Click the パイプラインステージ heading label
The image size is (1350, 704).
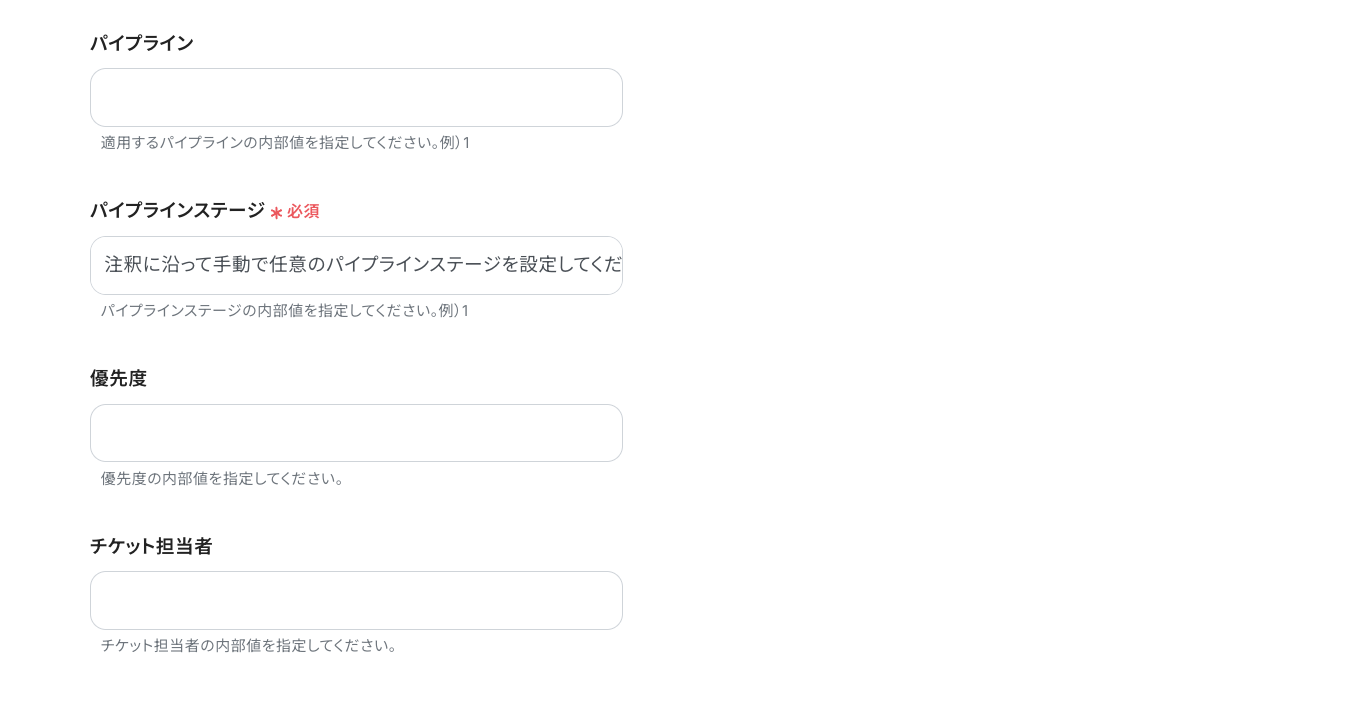(x=177, y=211)
